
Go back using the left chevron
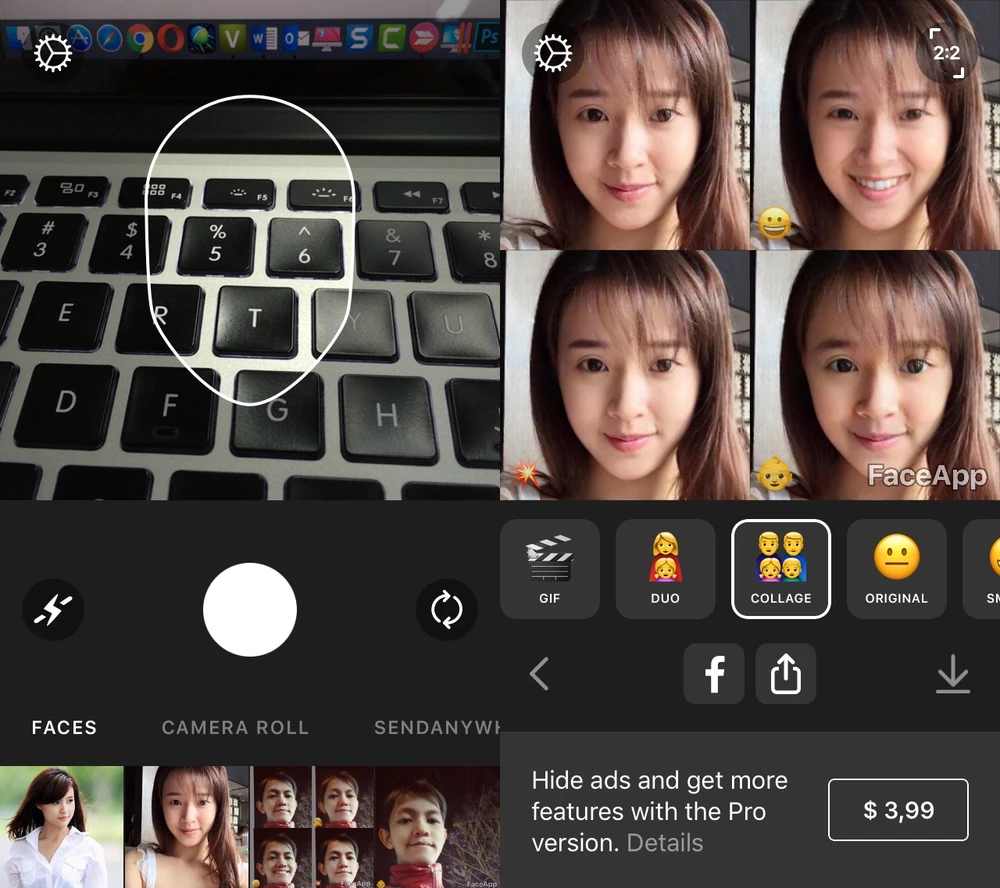(x=540, y=674)
